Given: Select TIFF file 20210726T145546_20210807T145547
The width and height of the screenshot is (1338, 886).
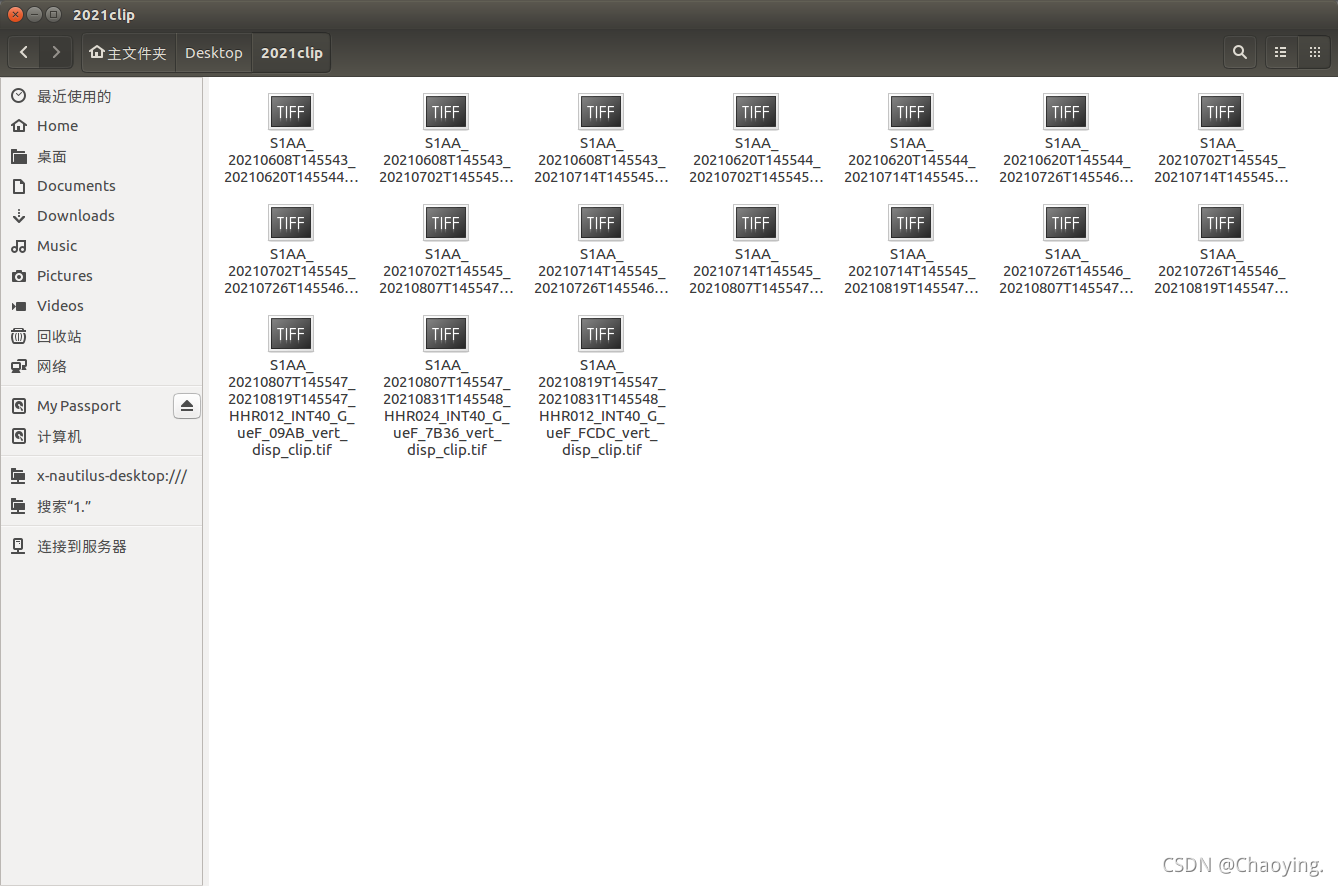Looking at the screenshot, I should [1066, 250].
